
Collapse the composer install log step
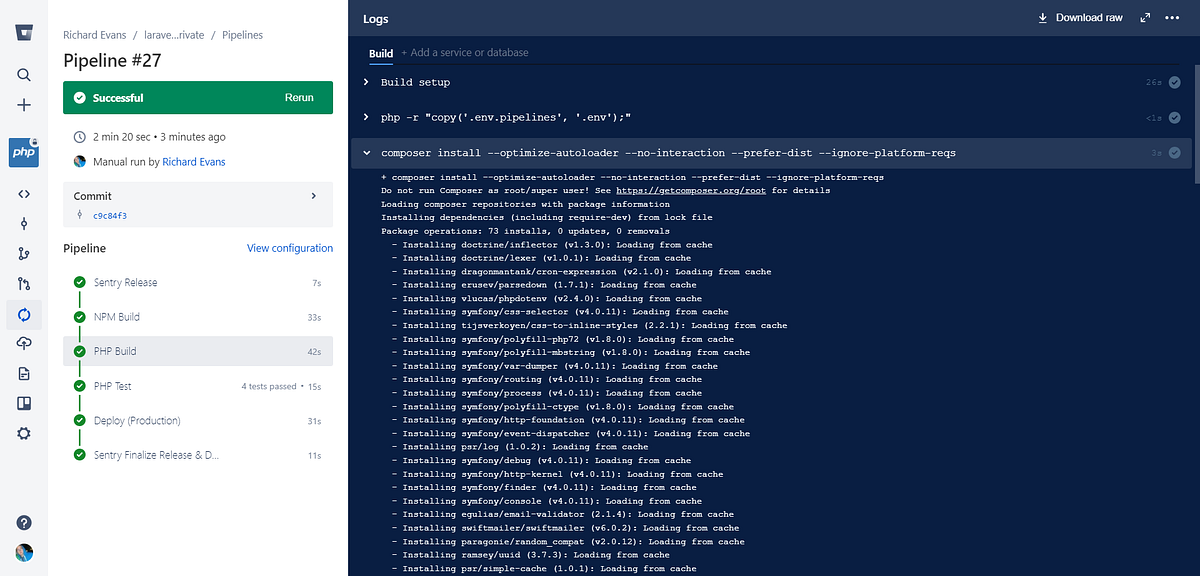[368, 153]
